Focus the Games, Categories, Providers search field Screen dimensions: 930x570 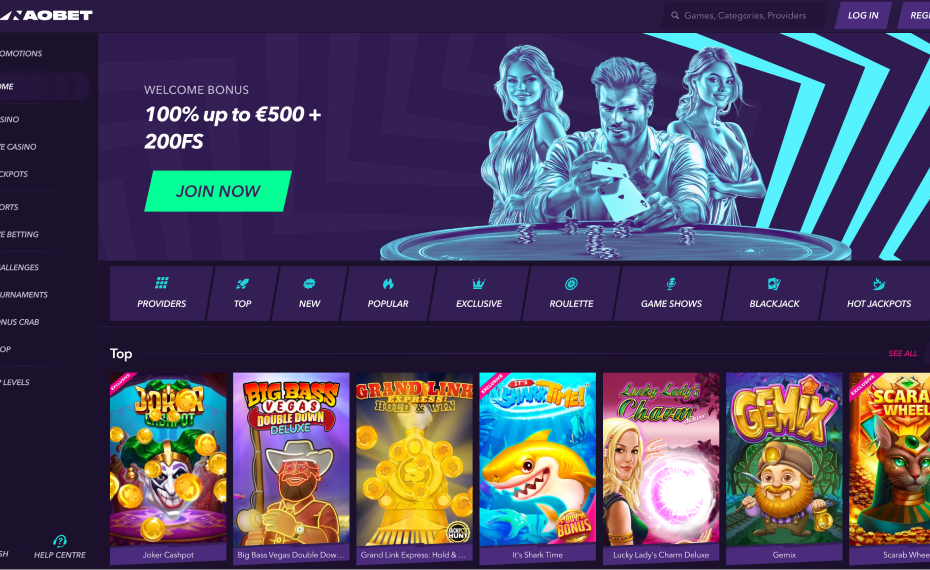tap(746, 15)
